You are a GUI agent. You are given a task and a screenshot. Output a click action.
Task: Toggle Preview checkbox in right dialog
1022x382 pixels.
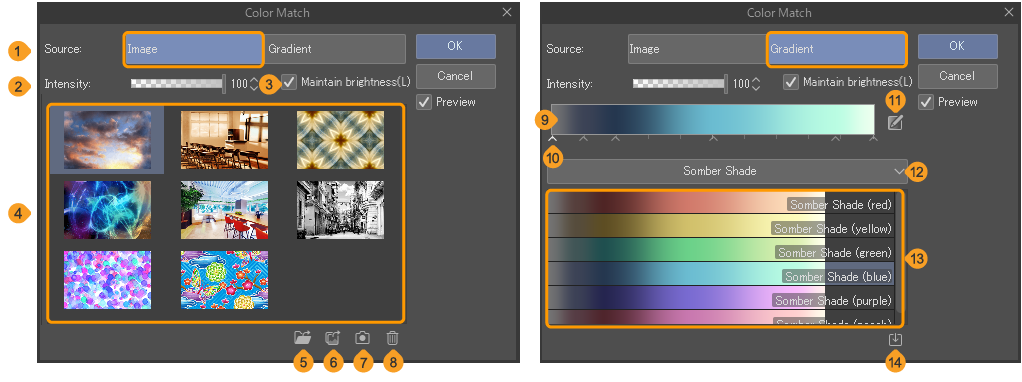[x=926, y=102]
